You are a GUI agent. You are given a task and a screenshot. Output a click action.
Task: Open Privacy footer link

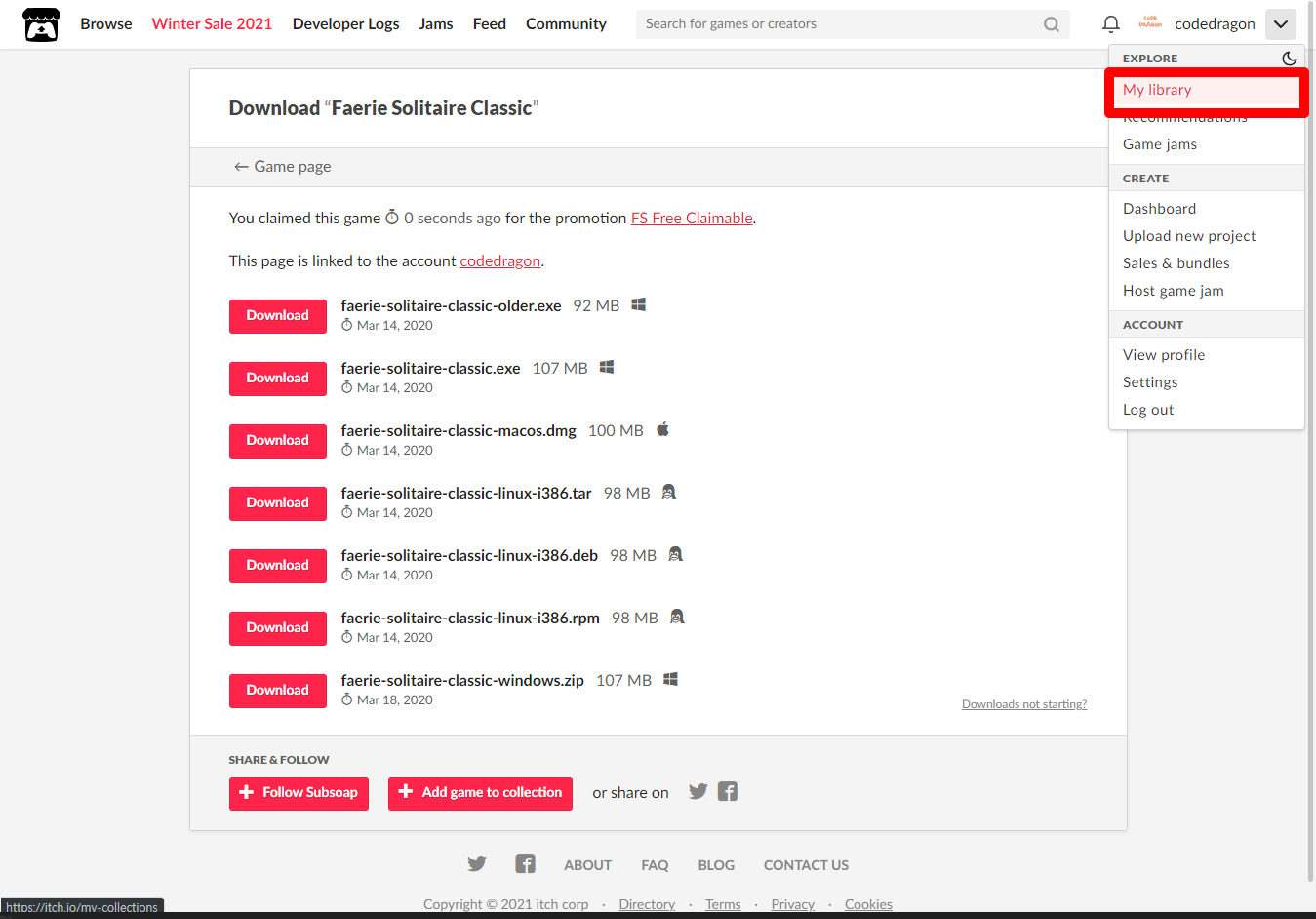(x=792, y=904)
